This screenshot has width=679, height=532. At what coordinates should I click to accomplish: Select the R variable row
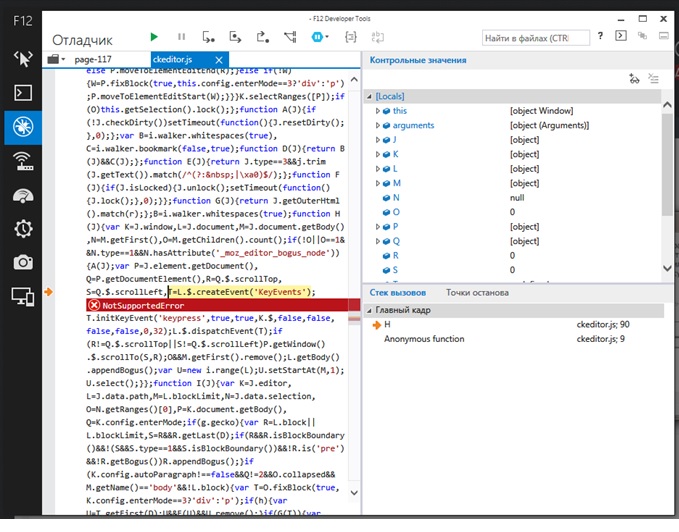click(x=513, y=256)
